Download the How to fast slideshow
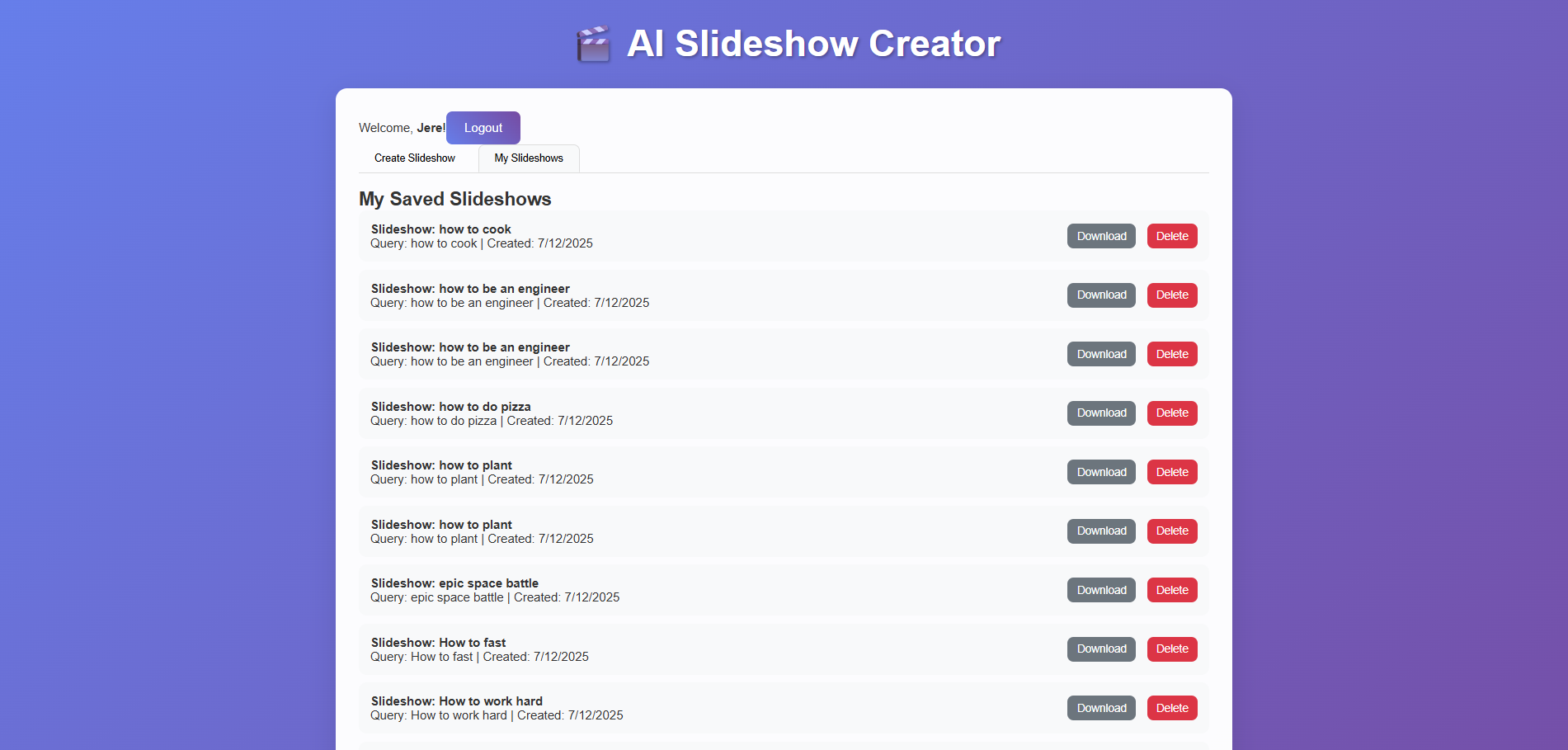The image size is (1568, 750). pyautogui.click(x=1101, y=649)
